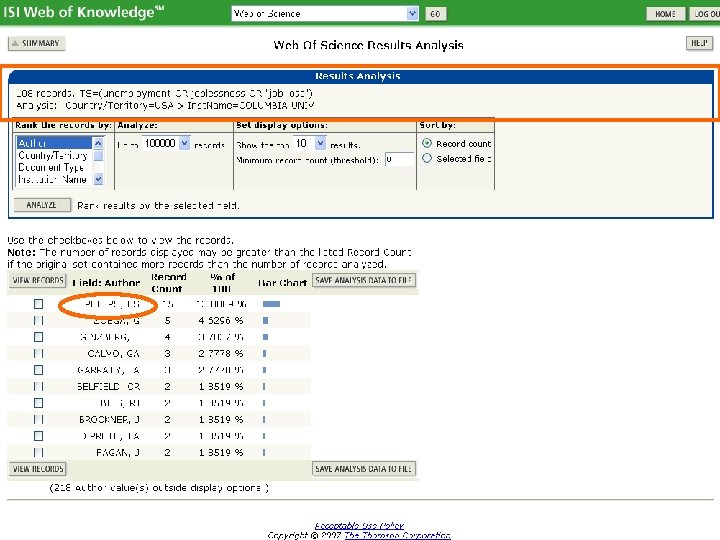Click the minimum record count threshold field

(x=399, y=159)
